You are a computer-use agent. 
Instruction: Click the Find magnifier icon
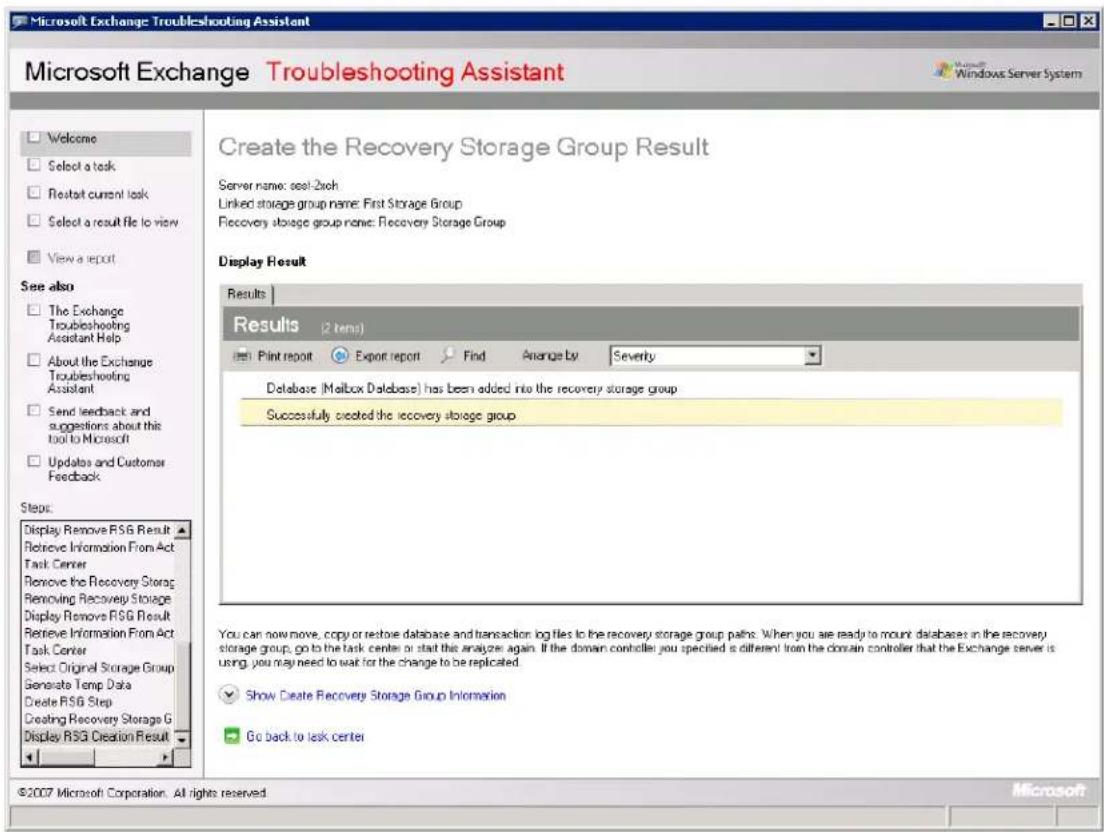[x=448, y=355]
